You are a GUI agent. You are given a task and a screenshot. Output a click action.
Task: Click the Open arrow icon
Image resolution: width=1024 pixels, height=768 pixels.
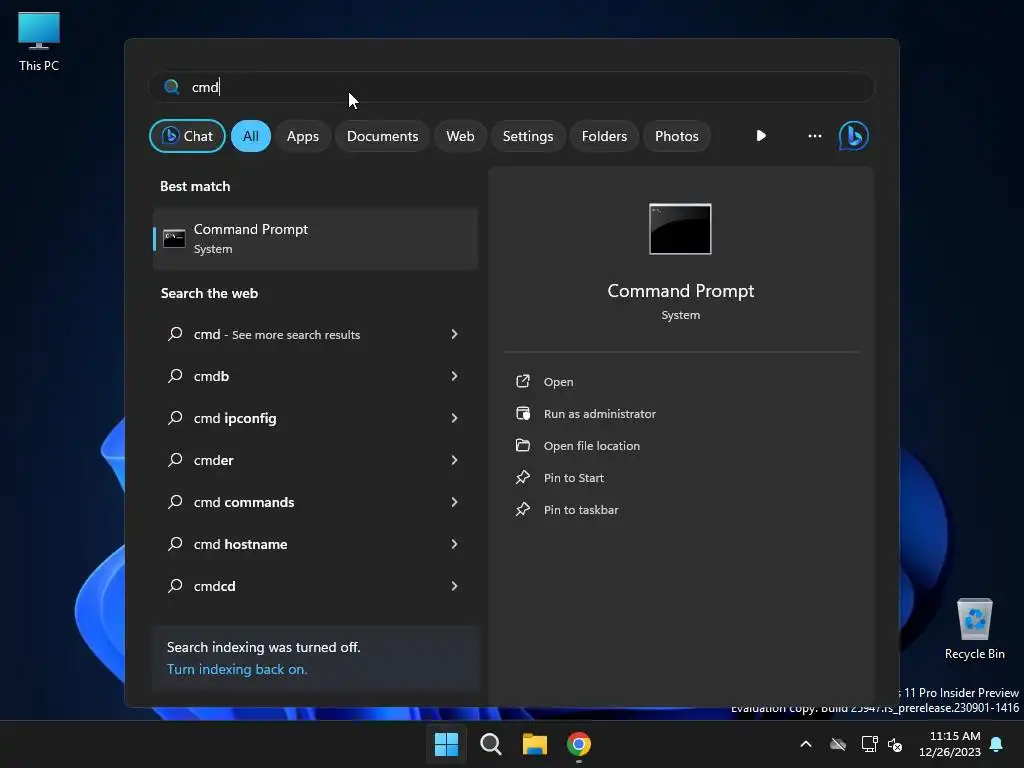click(522, 381)
